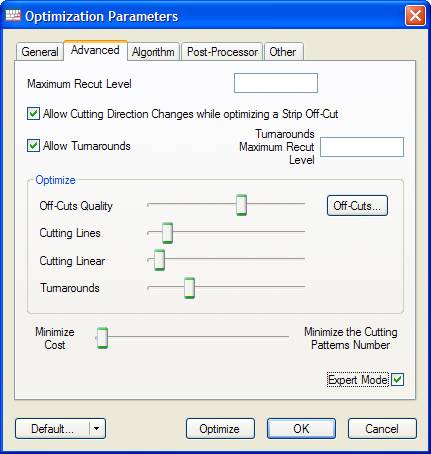Viewport: 431px width, 454px height.
Task: Click the Cutting Linear slider handle
Action: pos(159,260)
